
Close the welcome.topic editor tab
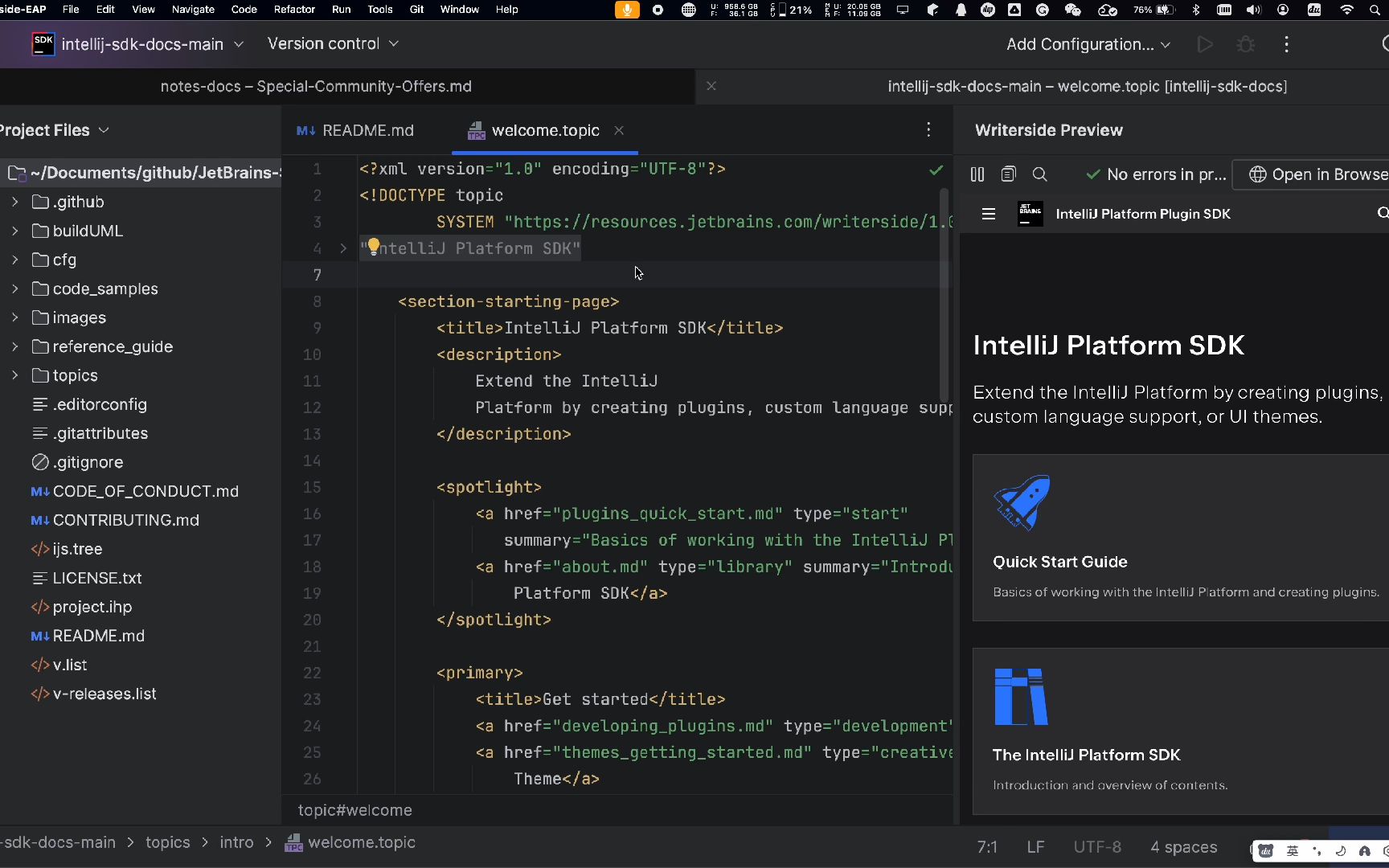click(619, 130)
